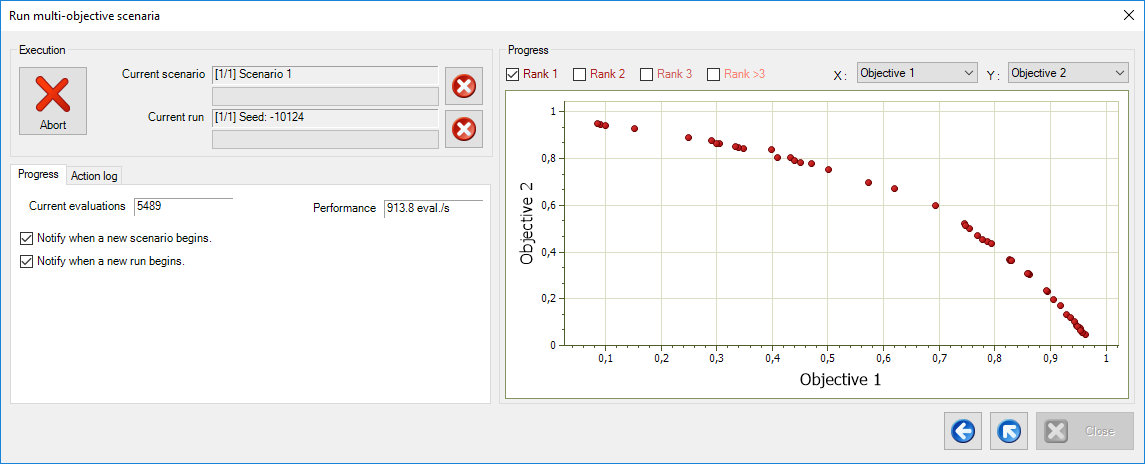Click the blue back arrow button

tap(963, 431)
